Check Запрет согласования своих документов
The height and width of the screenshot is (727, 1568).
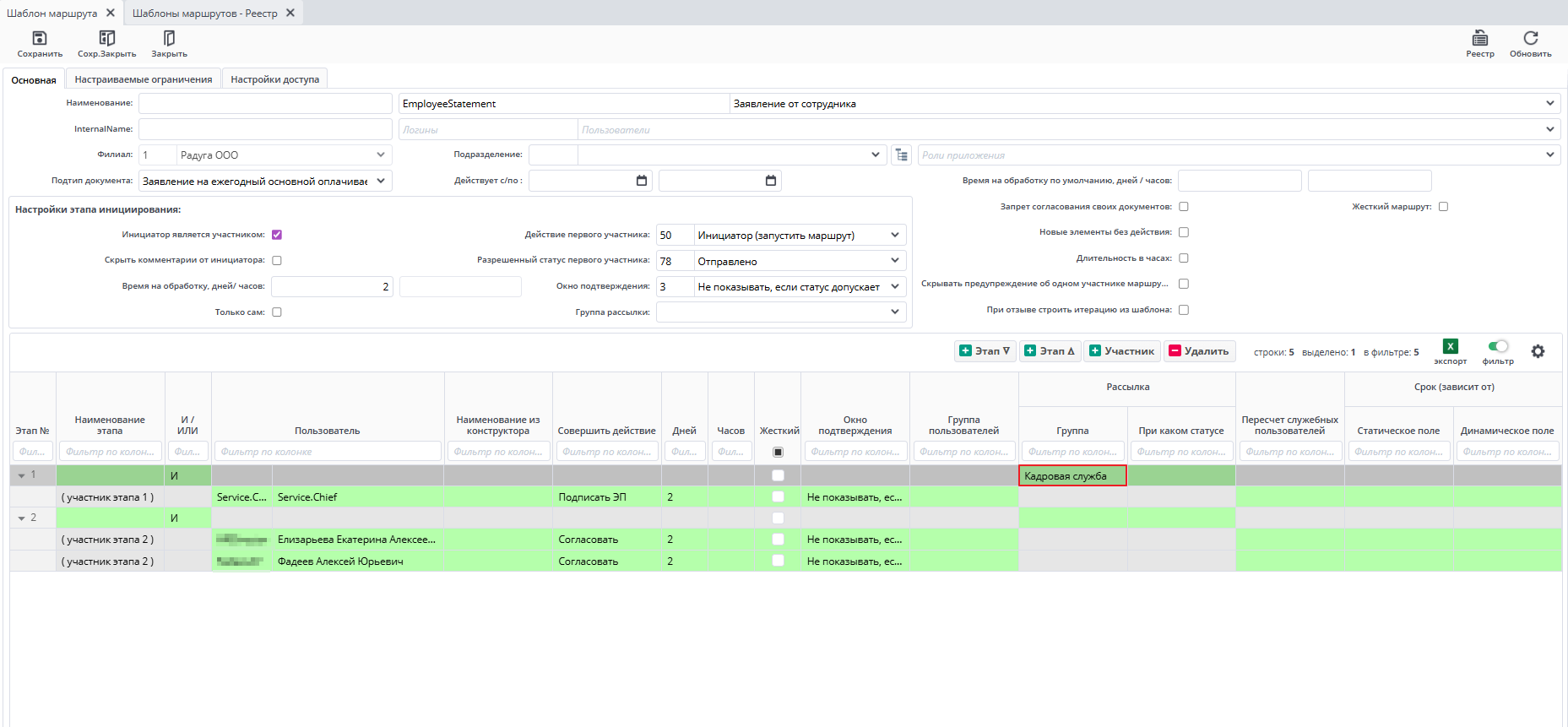(x=1183, y=207)
